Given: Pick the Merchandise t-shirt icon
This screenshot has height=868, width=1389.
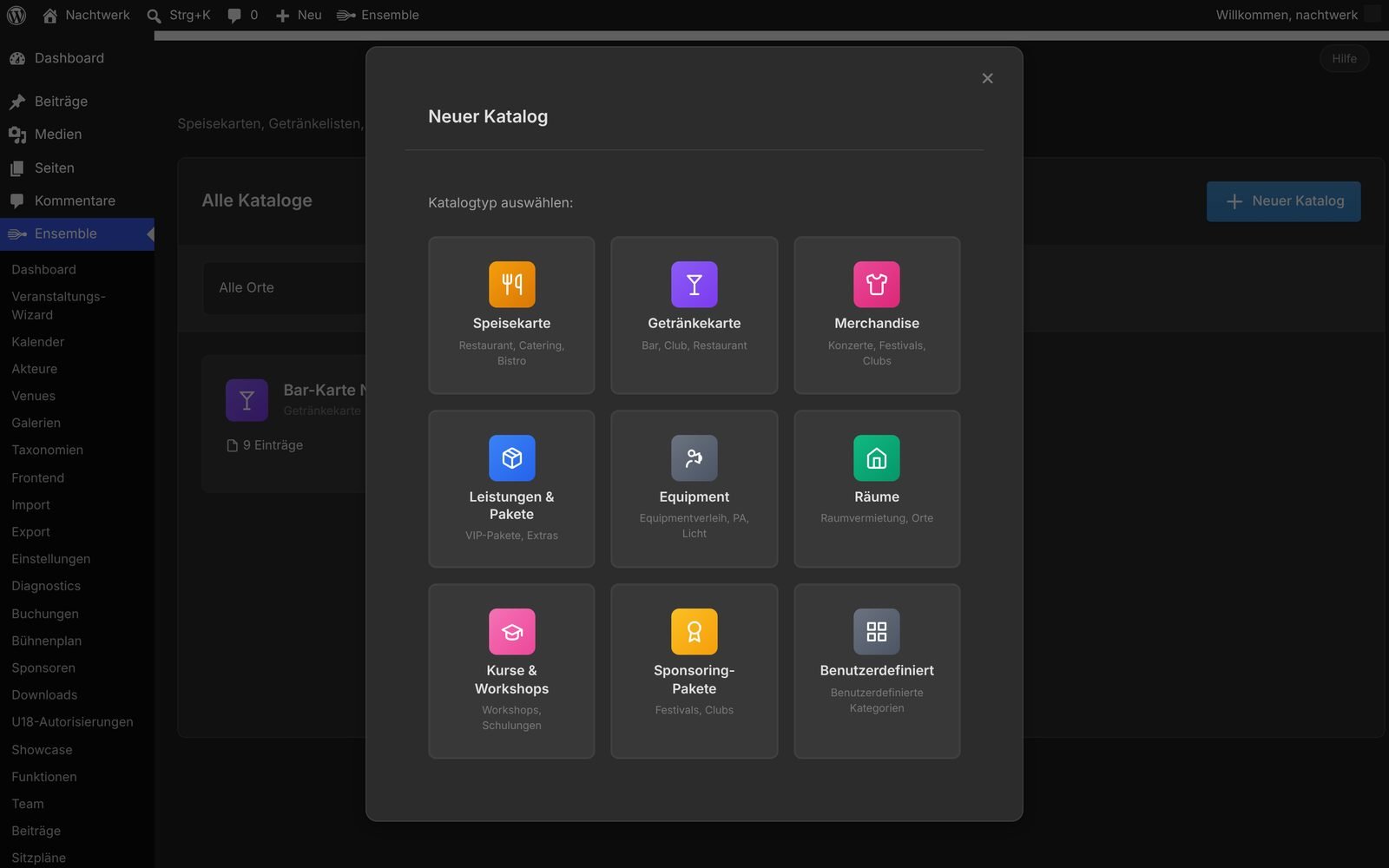Looking at the screenshot, I should click(x=876, y=284).
